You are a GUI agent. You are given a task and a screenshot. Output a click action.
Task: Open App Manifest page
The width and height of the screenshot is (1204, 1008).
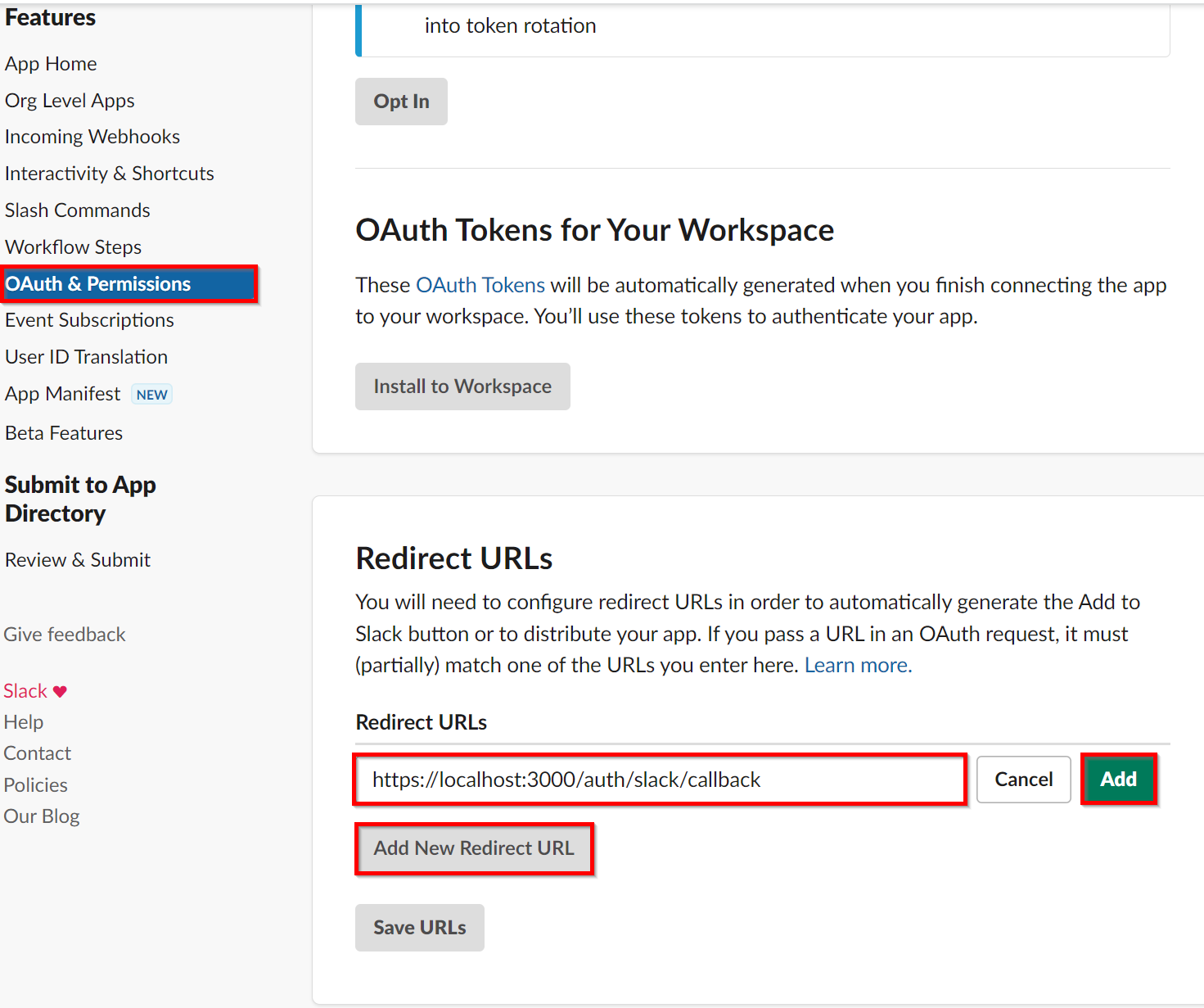click(x=63, y=394)
